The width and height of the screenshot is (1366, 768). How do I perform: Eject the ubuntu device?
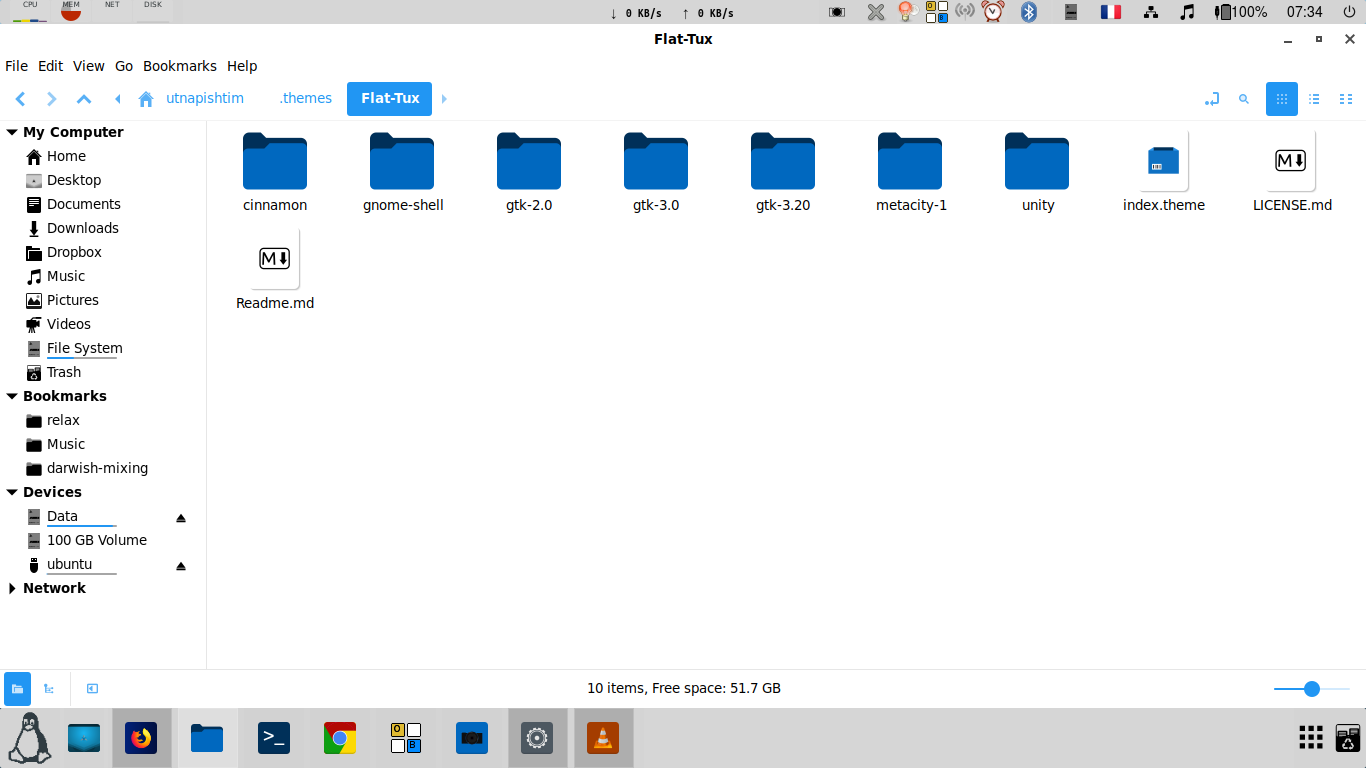[x=181, y=566]
